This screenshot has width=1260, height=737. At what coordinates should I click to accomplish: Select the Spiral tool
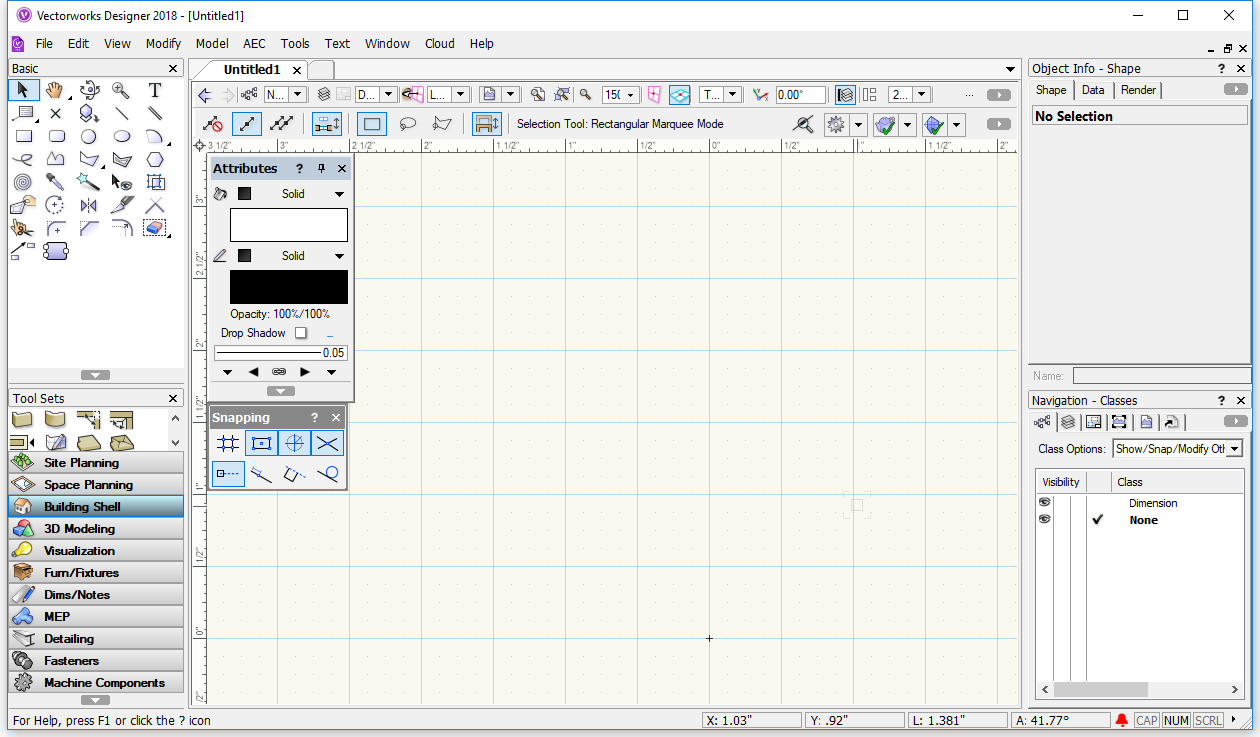point(22,182)
